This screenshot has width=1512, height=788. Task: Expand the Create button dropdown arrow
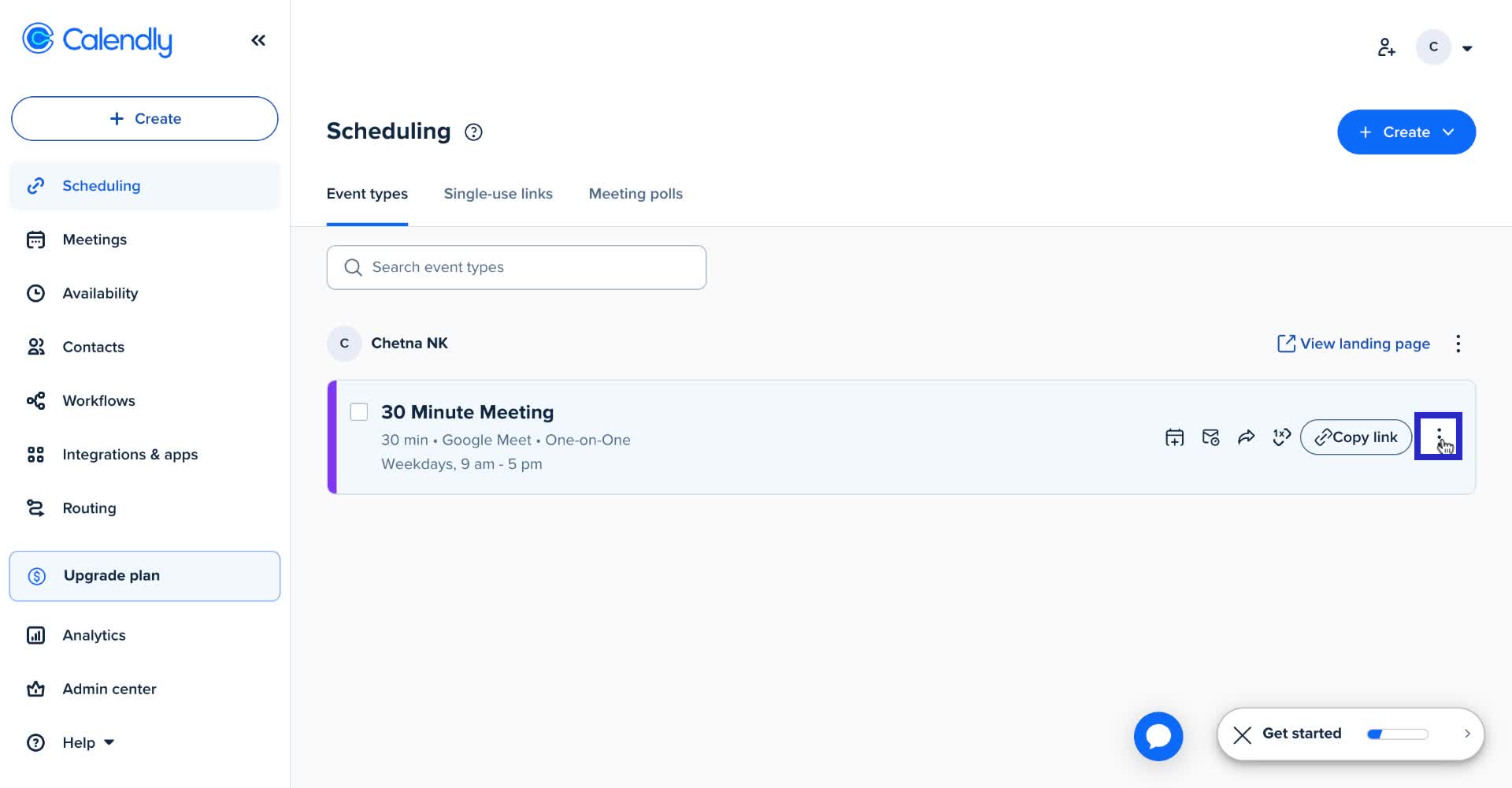(x=1447, y=132)
